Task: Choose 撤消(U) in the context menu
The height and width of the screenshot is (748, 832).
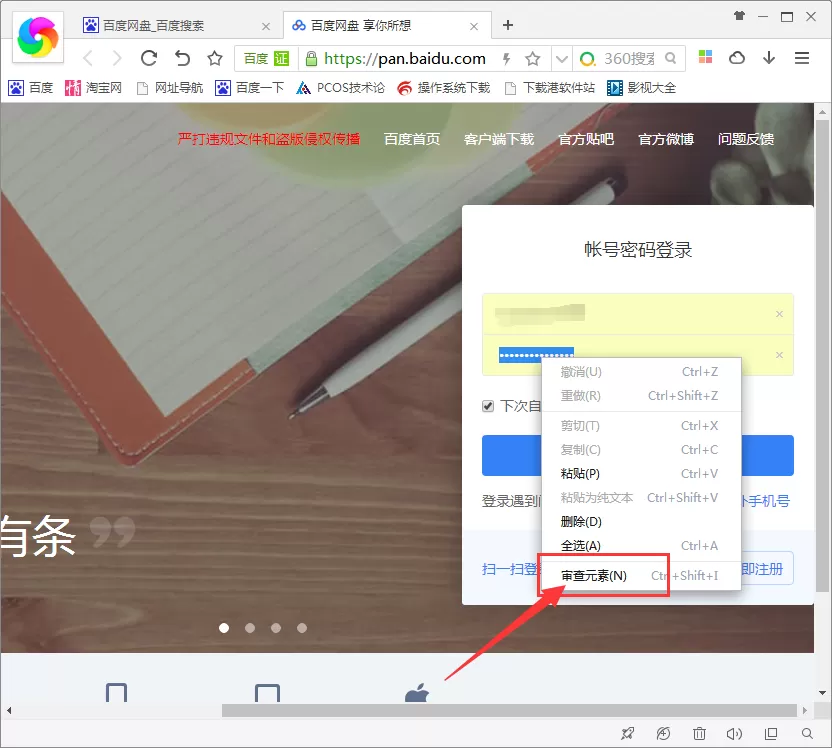Action: (x=640, y=372)
